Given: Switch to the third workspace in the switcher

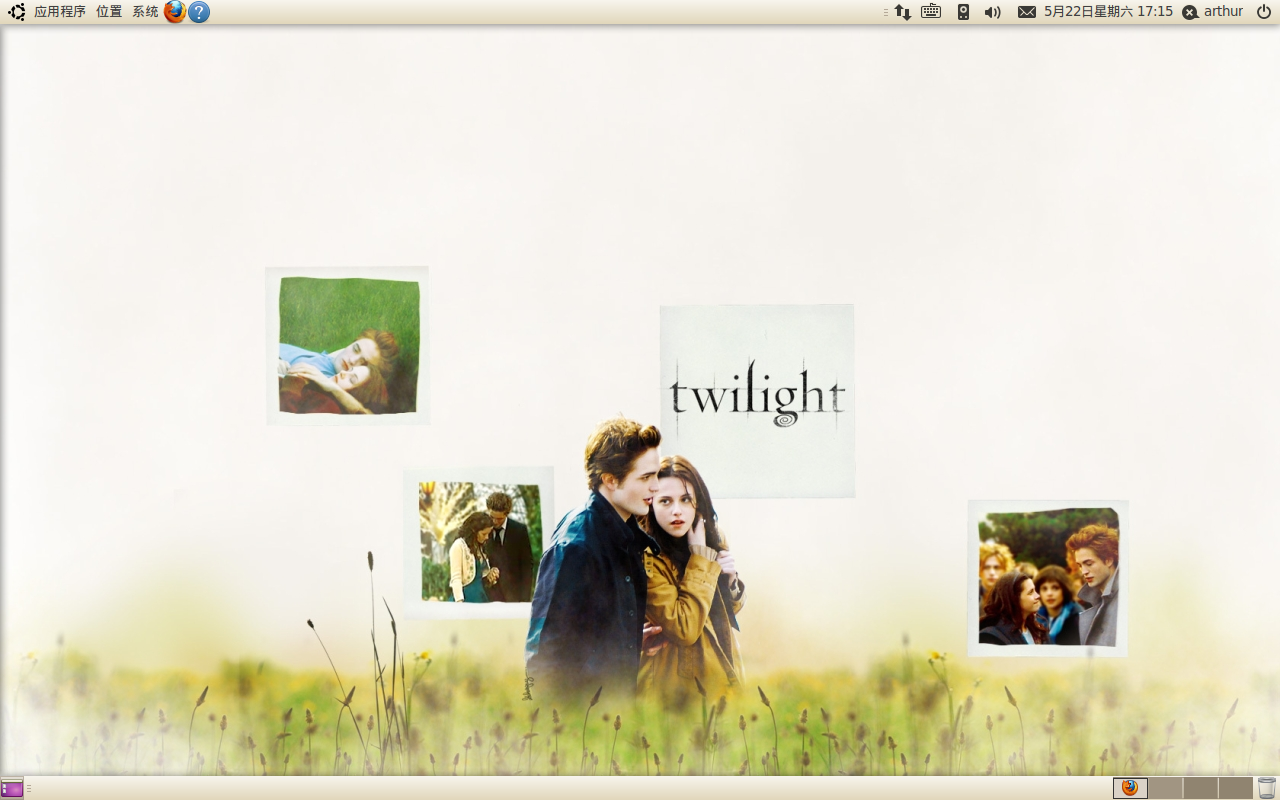Looking at the screenshot, I should point(1201,788).
